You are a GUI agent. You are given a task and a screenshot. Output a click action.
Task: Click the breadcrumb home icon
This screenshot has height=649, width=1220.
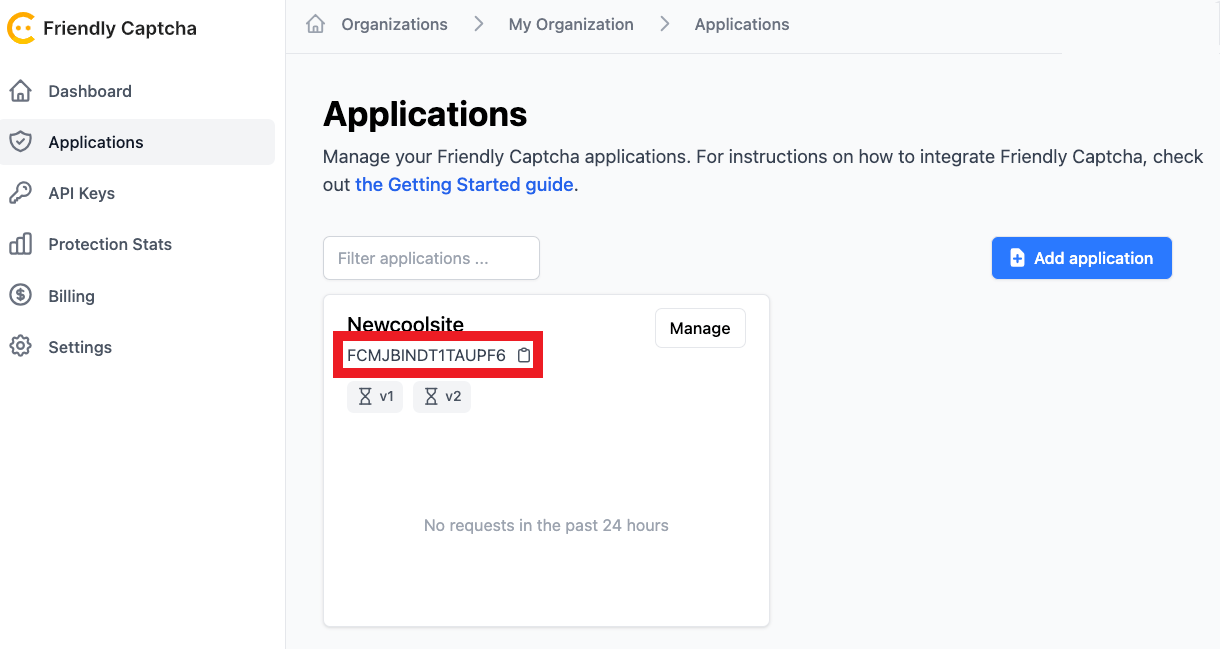[x=316, y=24]
